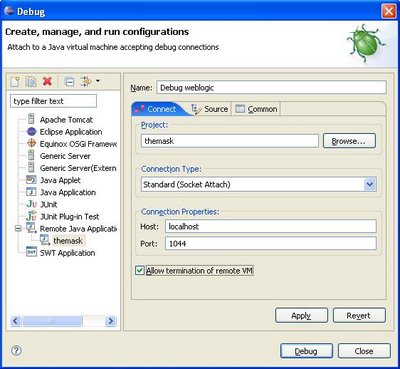Click the Filter launch configurations icon
The width and height of the screenshot is (400, 369).
86,81
